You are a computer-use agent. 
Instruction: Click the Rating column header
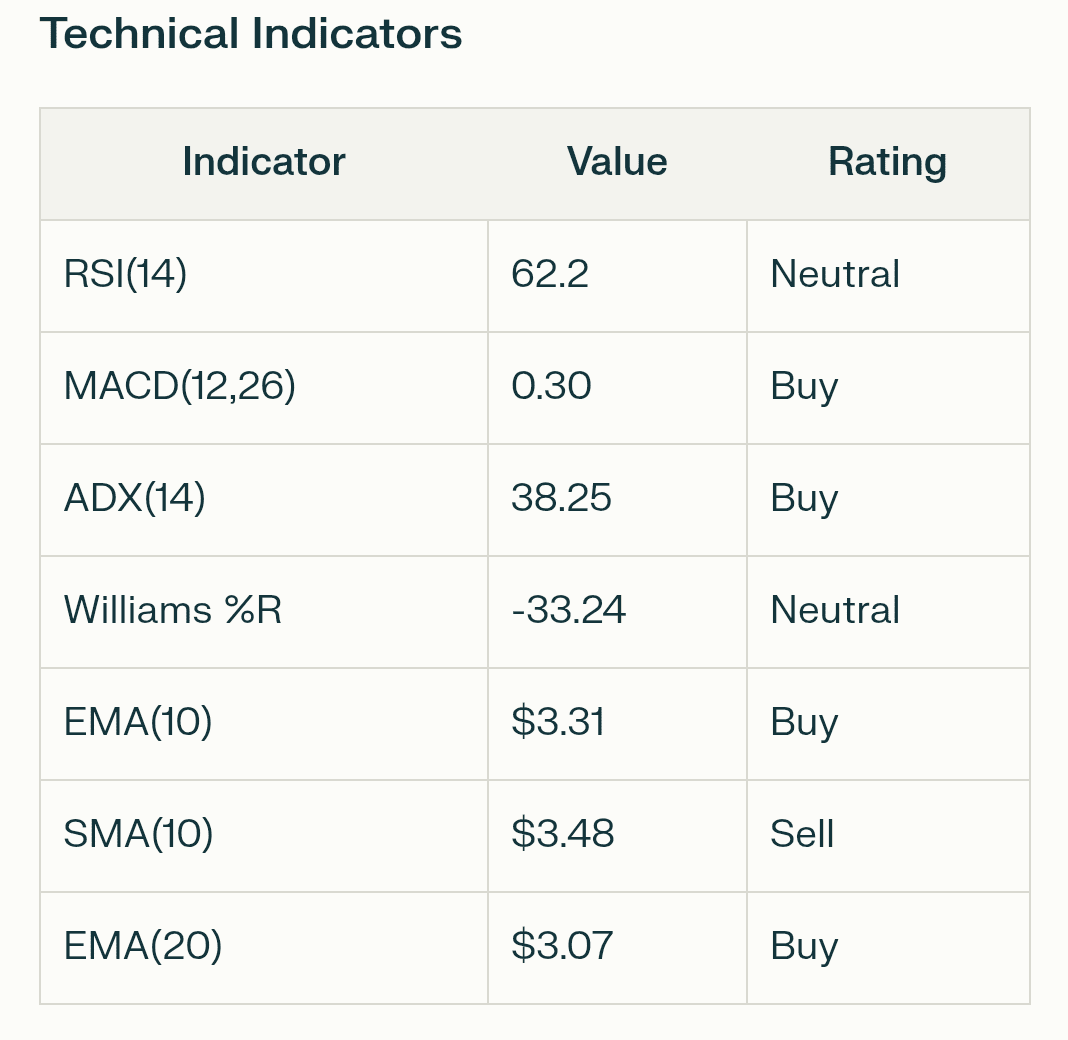coord(887,162)
